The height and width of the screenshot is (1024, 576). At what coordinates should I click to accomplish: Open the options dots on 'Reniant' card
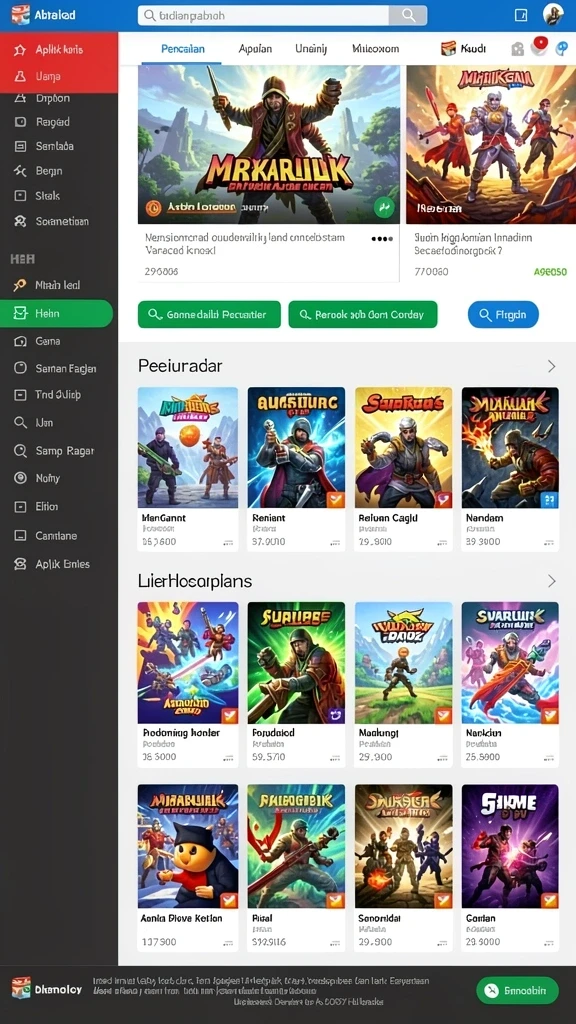click(335, 543)
